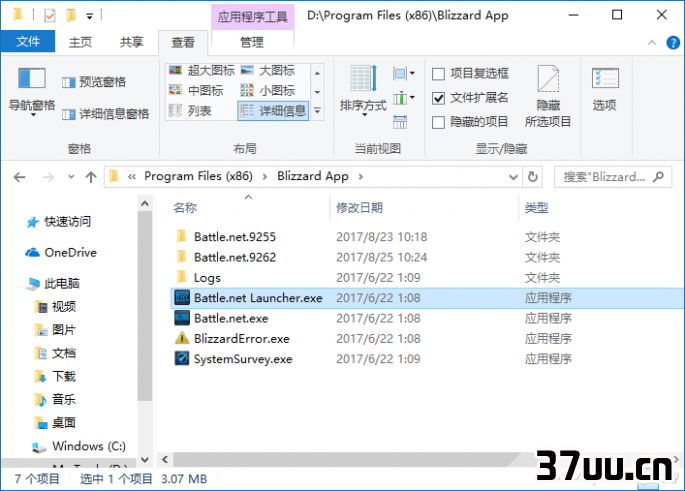The height and width of the screenshot is (491, 685).
Task: Sort by Date modified (修改日期) column
Action: pos(359,207)
